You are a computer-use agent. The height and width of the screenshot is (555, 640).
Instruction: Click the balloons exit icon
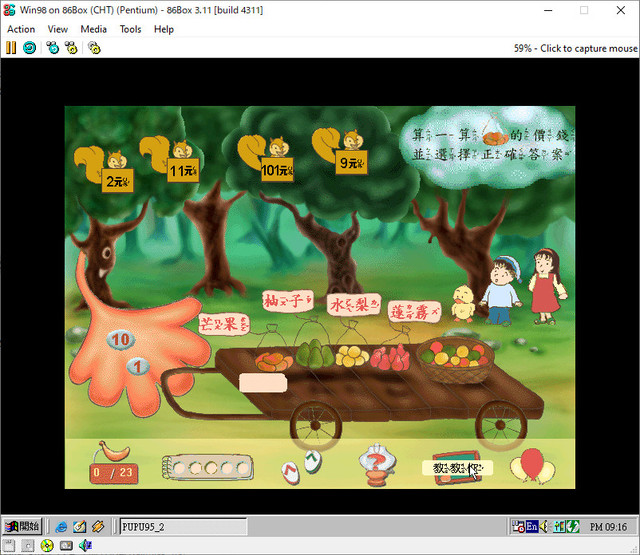point(532,466)
